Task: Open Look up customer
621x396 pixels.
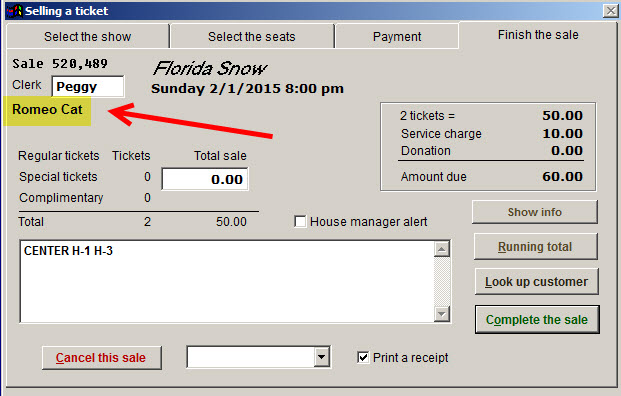Action: point(537,282)
